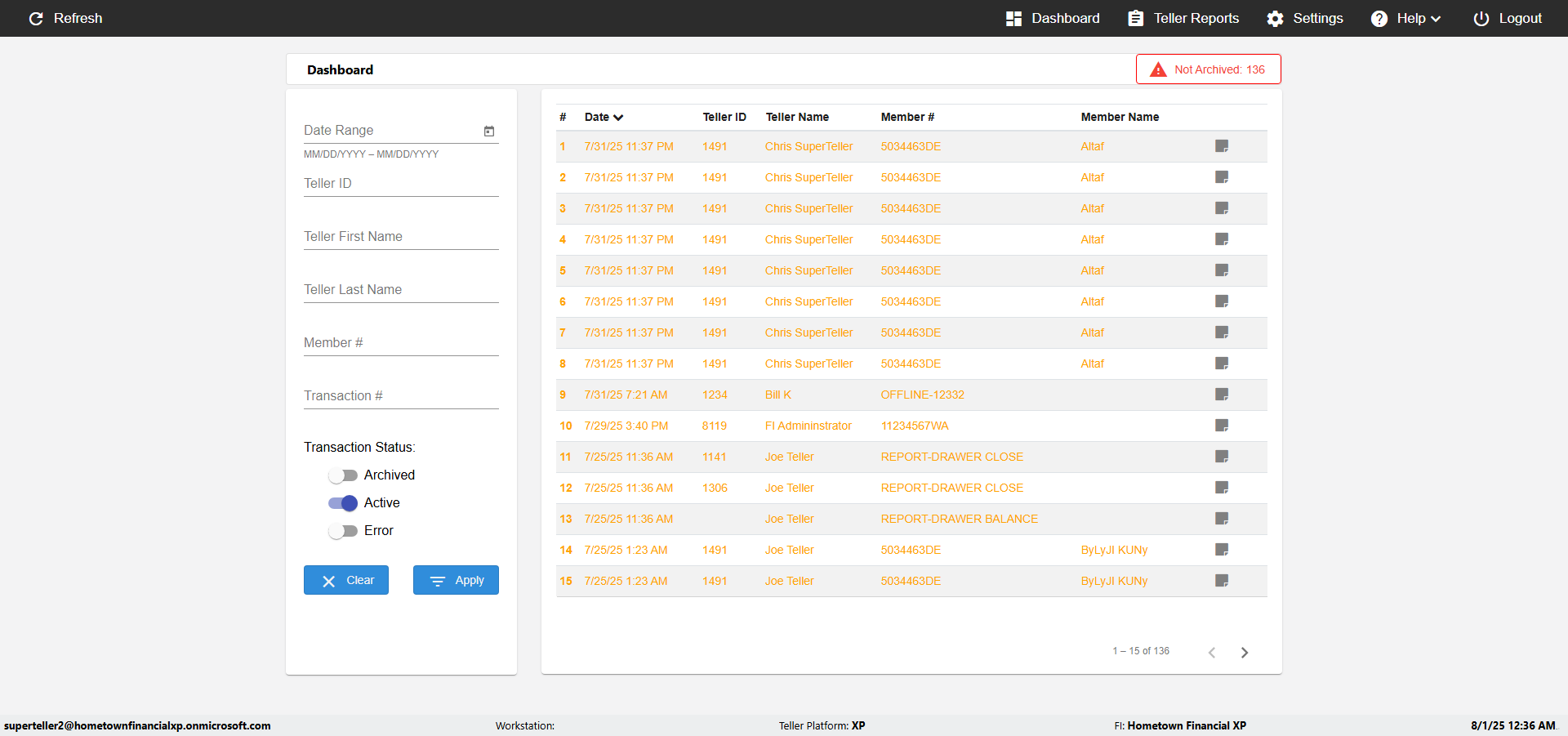Viewport: 1568px width, 736px height.
Task: Open note icon for Bill K row 9
Action: (1222, 395)
